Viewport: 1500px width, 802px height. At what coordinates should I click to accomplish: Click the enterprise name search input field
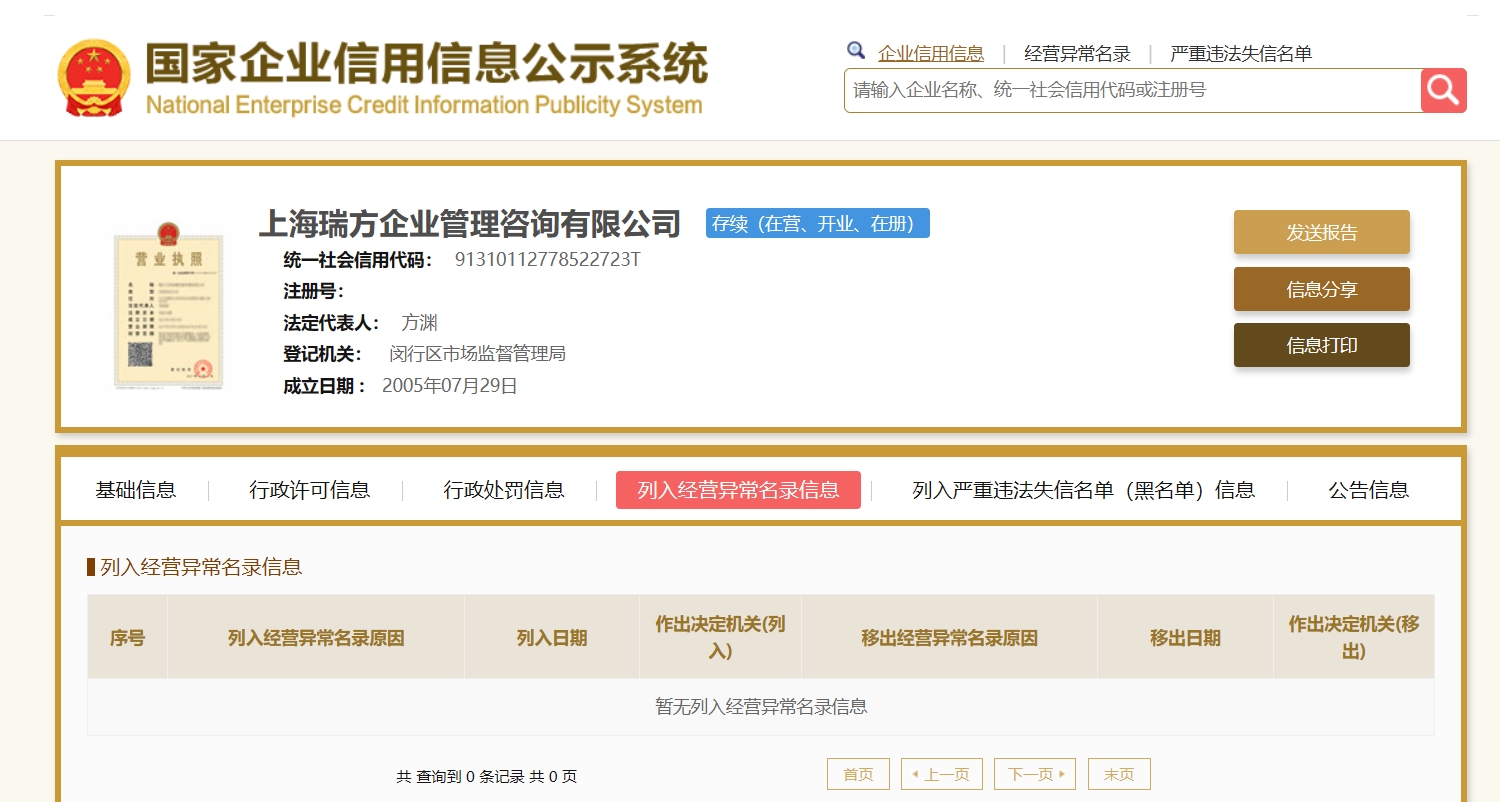pyautogui.click(x=1130, y=91)
